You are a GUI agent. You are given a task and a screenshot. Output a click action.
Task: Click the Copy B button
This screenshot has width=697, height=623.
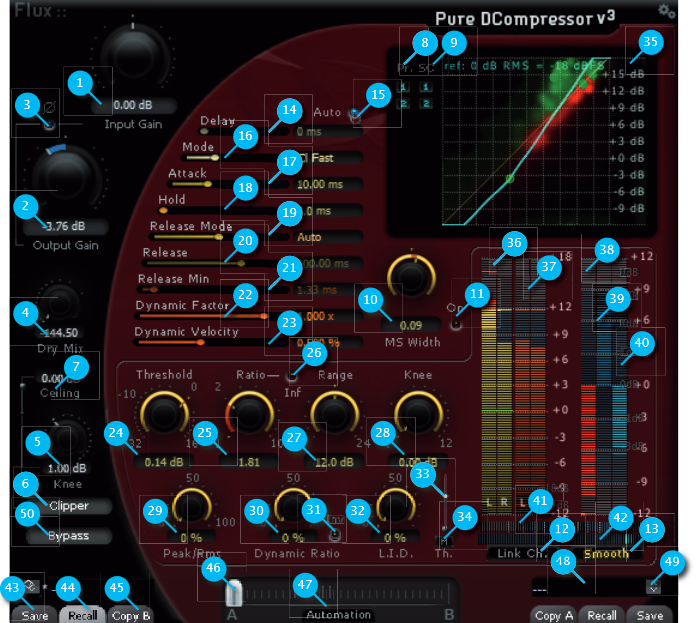(131, 615)
